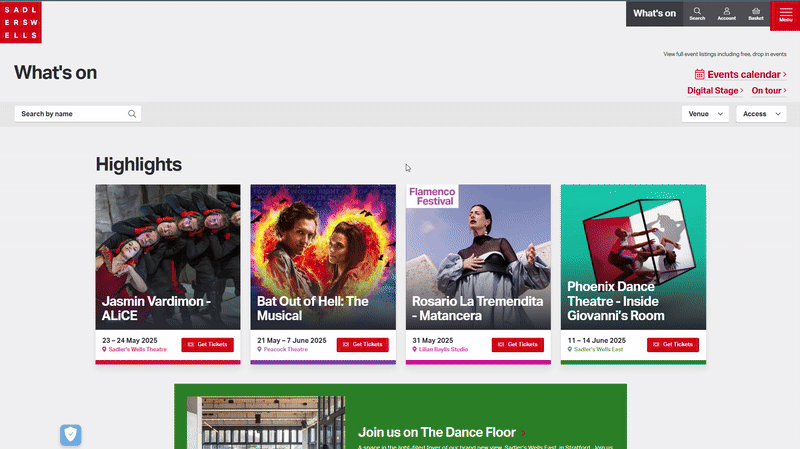Click the View full event listings note
The height and width of the screenshot is (449, 800).
coord(724,54)
